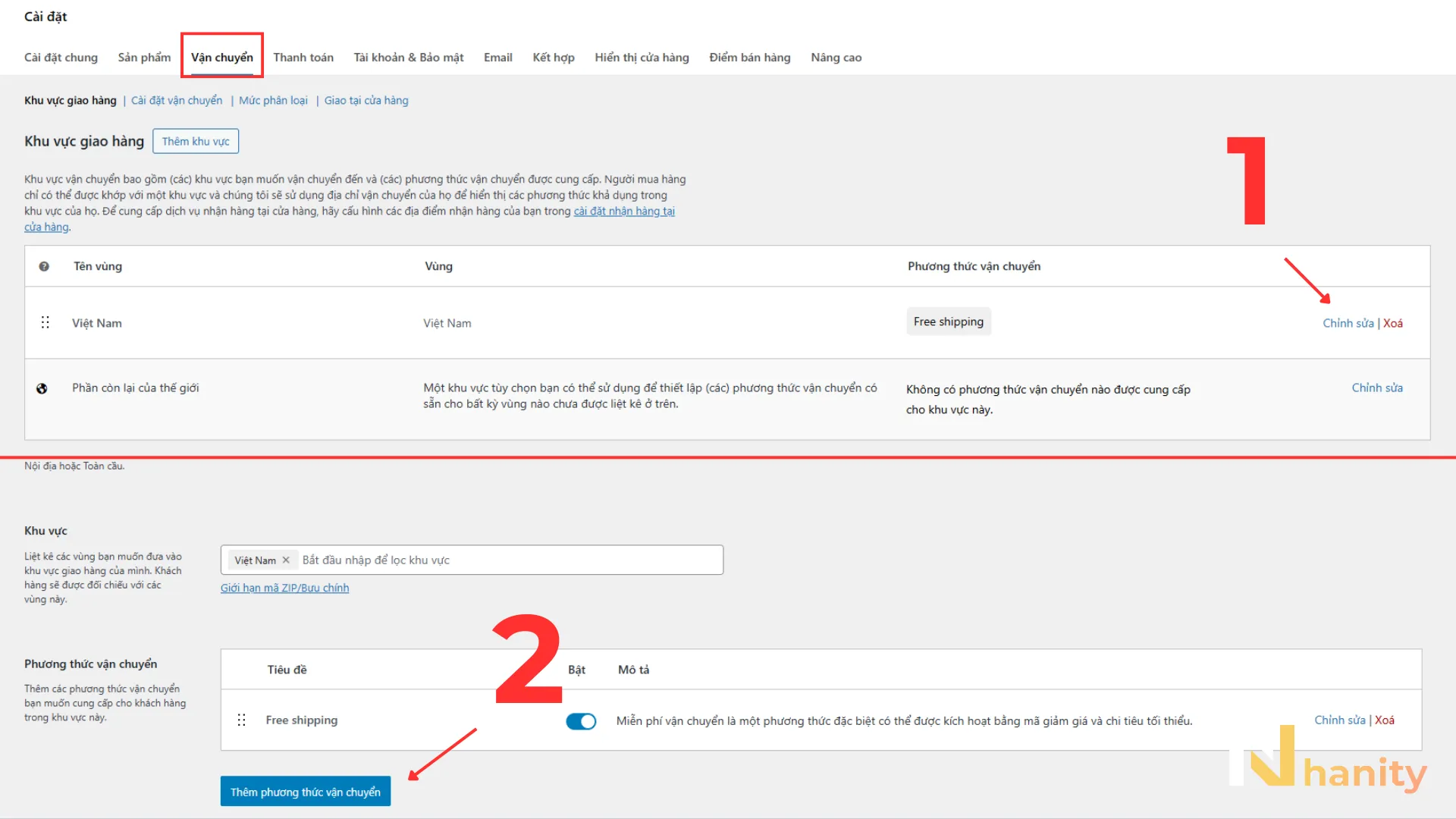
Task: Open the Giao tại cửa hàng section link
Action: (x=366, y=100)
